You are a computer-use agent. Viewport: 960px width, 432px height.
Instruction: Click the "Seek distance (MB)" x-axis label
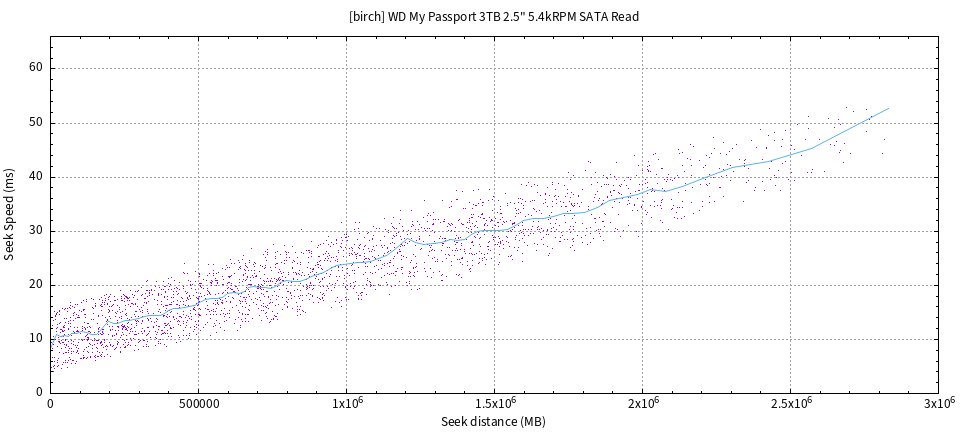click(x=493, y=422)
